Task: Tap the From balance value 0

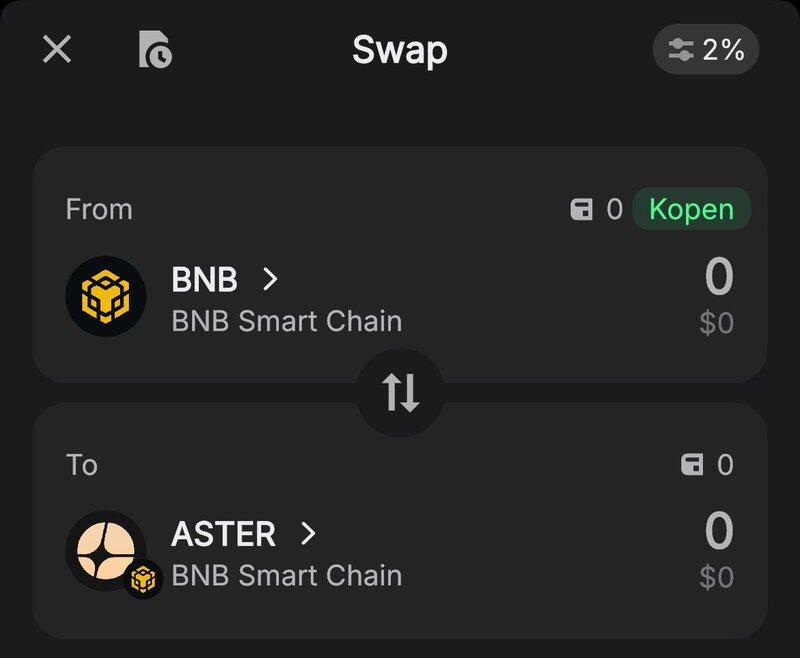Action: (x=614, y=210)
